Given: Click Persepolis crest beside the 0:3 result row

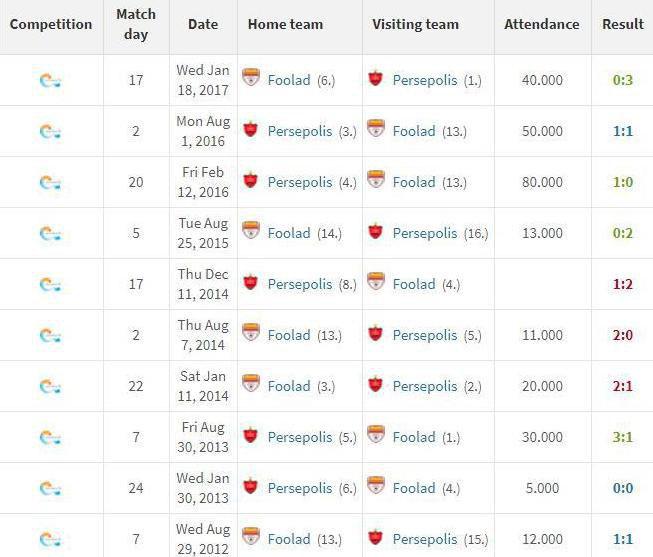Looking at the screenshot, I should pos(376,79).
